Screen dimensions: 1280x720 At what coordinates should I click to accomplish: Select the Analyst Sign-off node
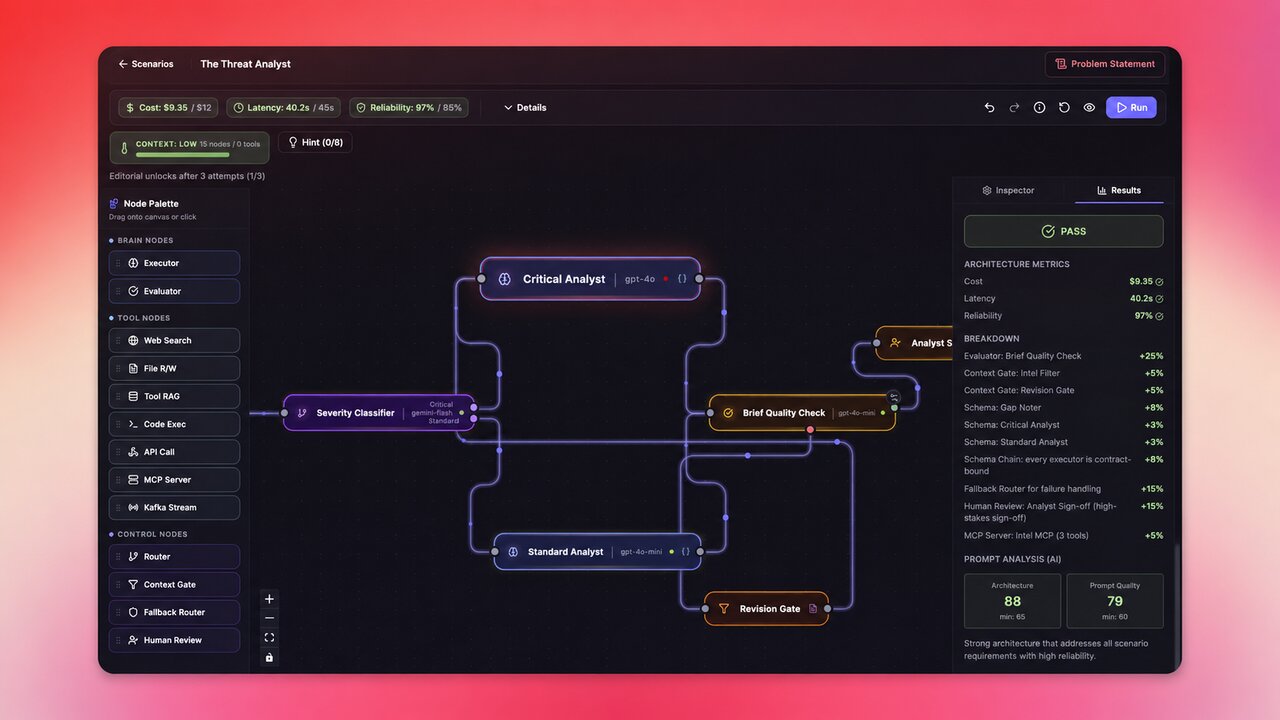pyautogui.click(x=915, y=343)
